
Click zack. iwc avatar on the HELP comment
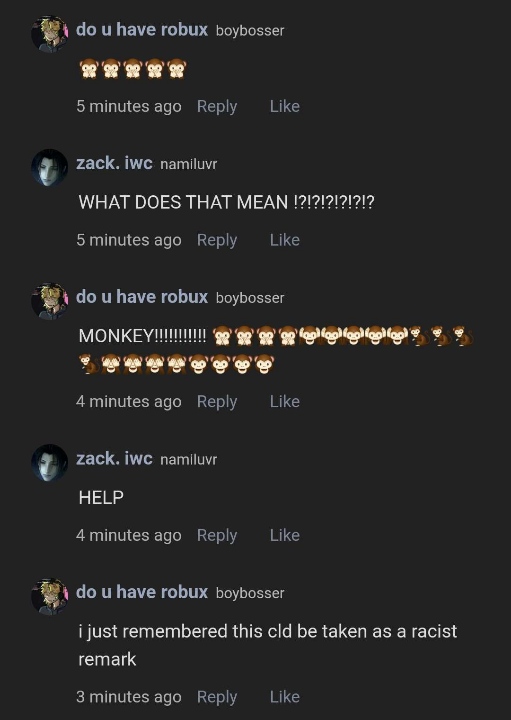click(x=50, y=463)
